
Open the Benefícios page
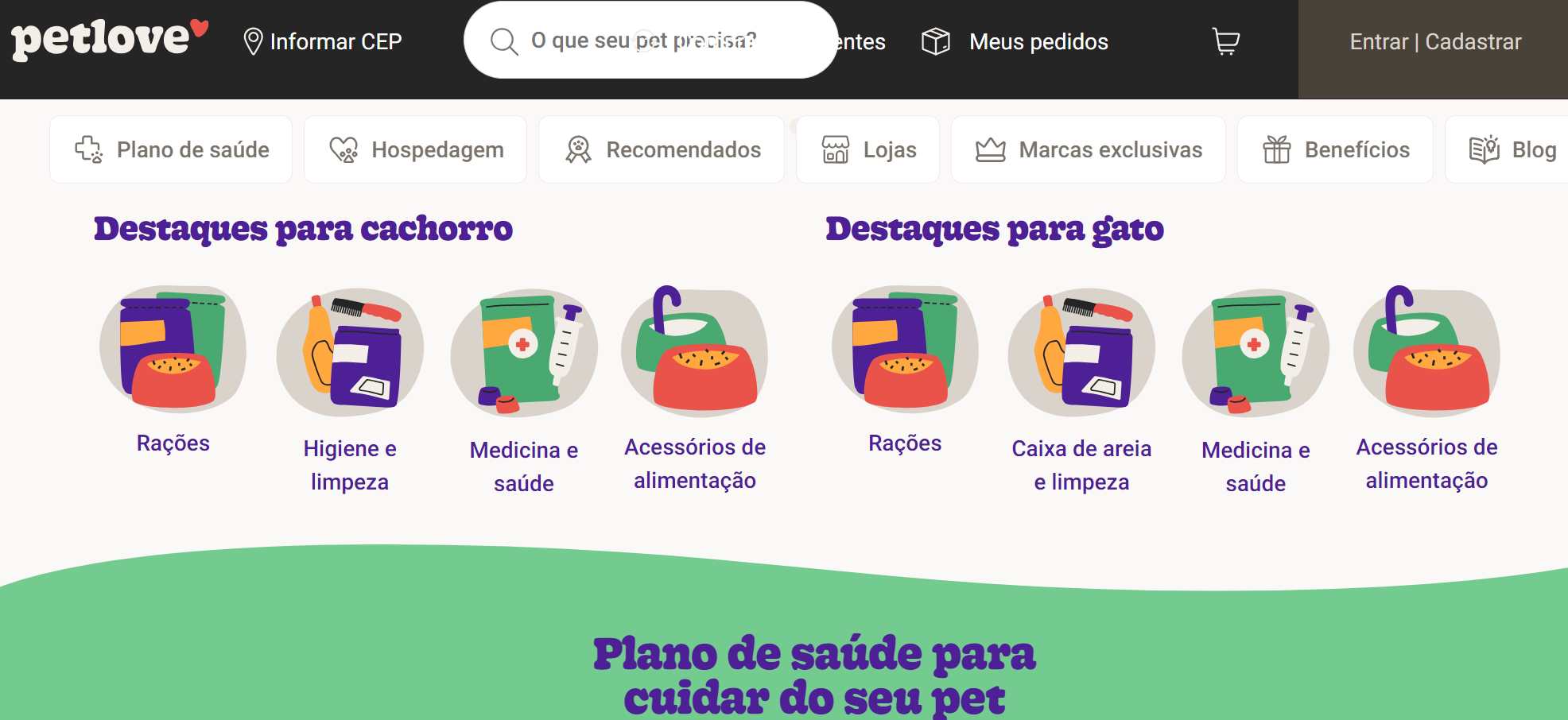coord(1335,149)
